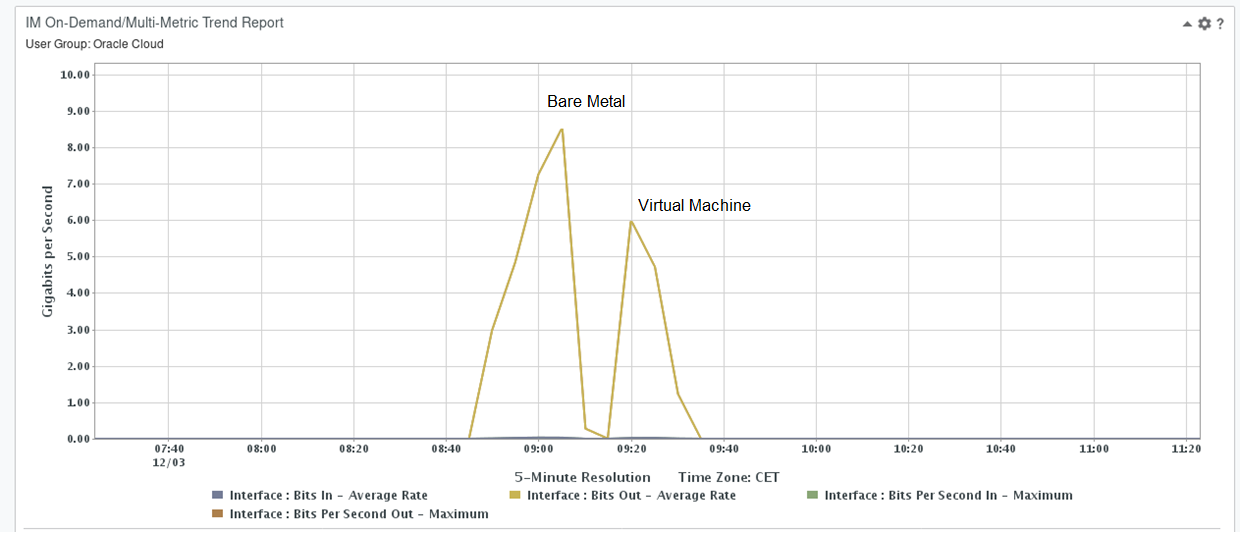
Task: Click the blue Bits In Average Rate swatch
Action: [217, 495]
